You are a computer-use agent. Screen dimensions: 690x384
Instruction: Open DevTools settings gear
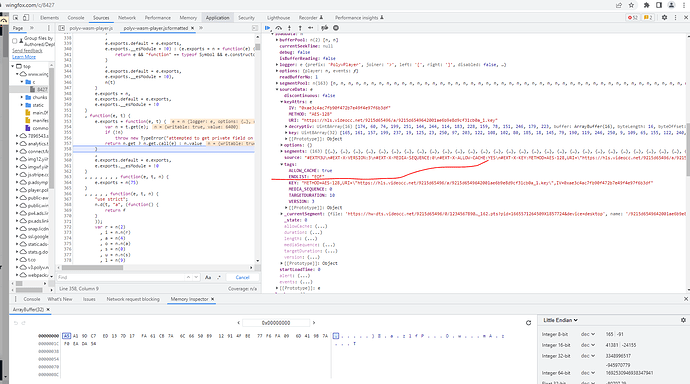coord(664,18)
